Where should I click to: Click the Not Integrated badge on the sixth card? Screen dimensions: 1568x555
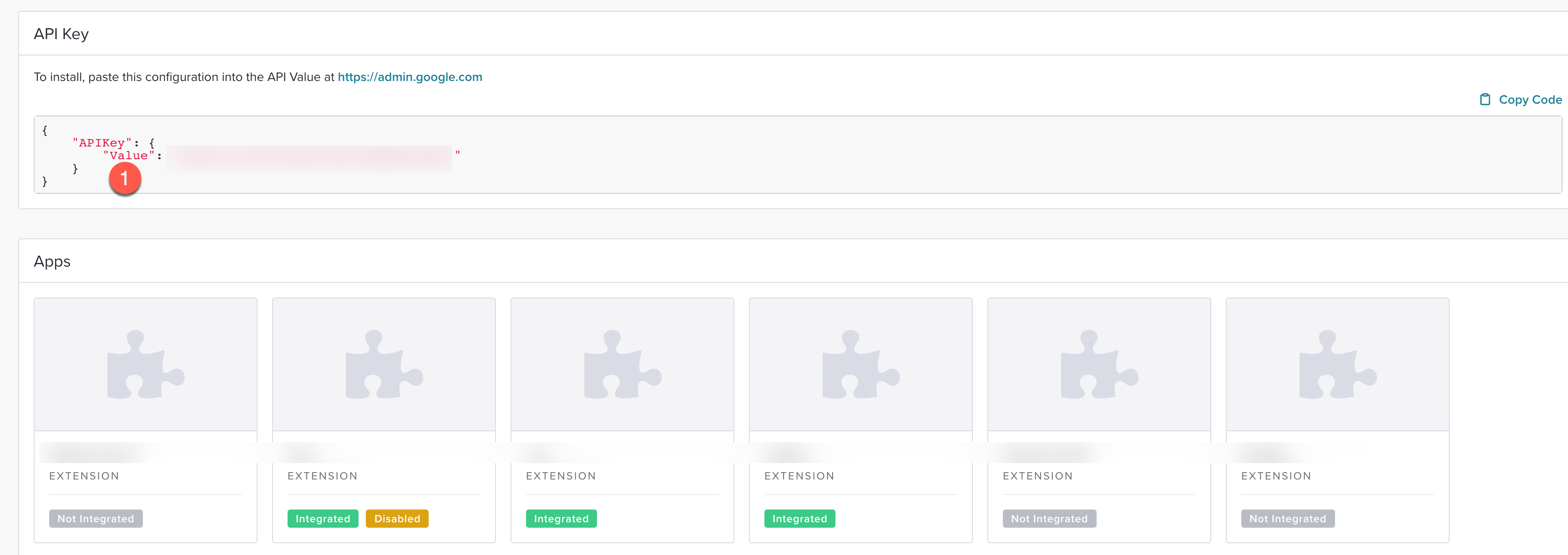1287,519
